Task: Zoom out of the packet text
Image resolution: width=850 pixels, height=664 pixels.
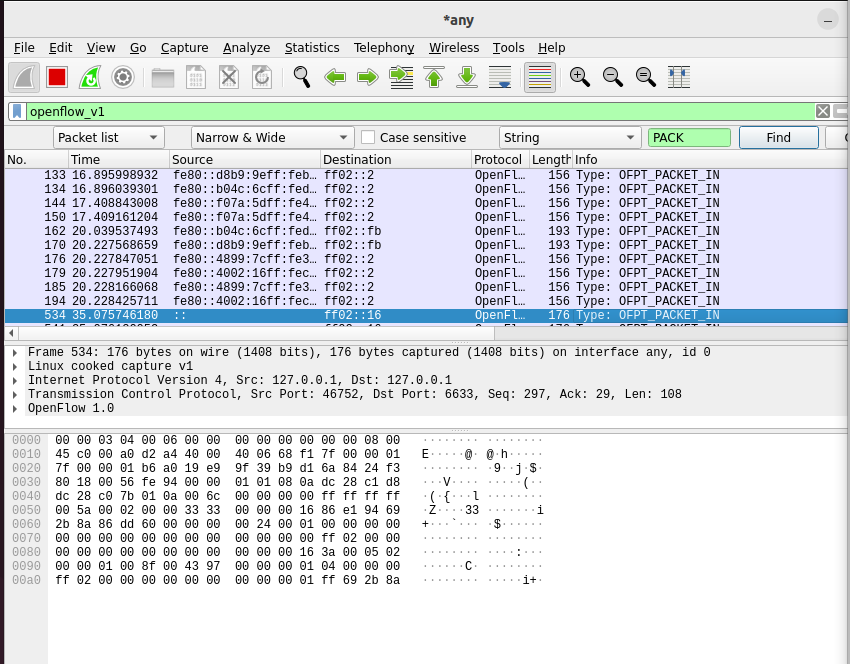Action: point(613,78)
